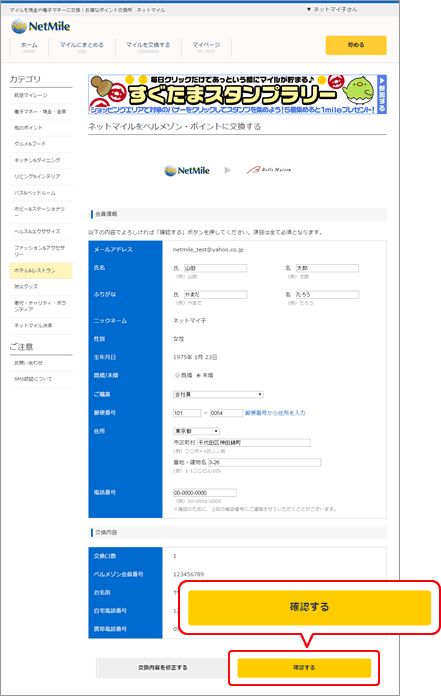Select the 既婚 radio button
Viewport: 441px width, 696px height.
(x=177, y=376)
